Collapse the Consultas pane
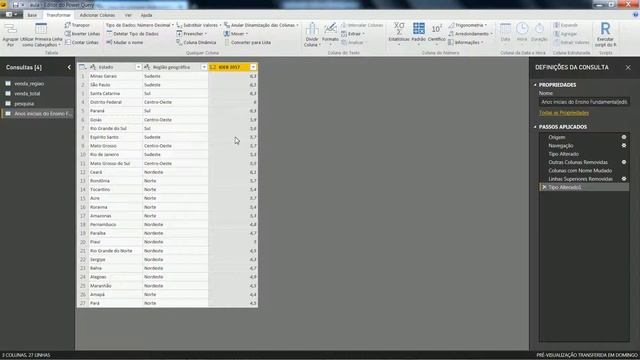 coord(69,67)
